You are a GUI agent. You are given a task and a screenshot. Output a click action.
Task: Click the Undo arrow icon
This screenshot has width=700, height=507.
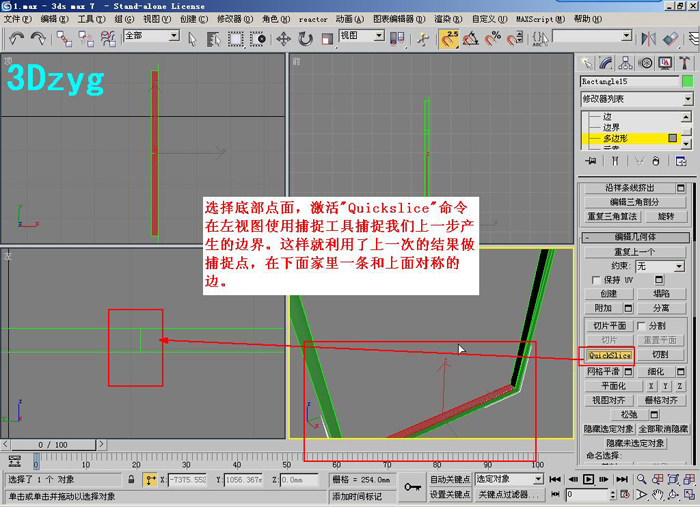point(17,39)
